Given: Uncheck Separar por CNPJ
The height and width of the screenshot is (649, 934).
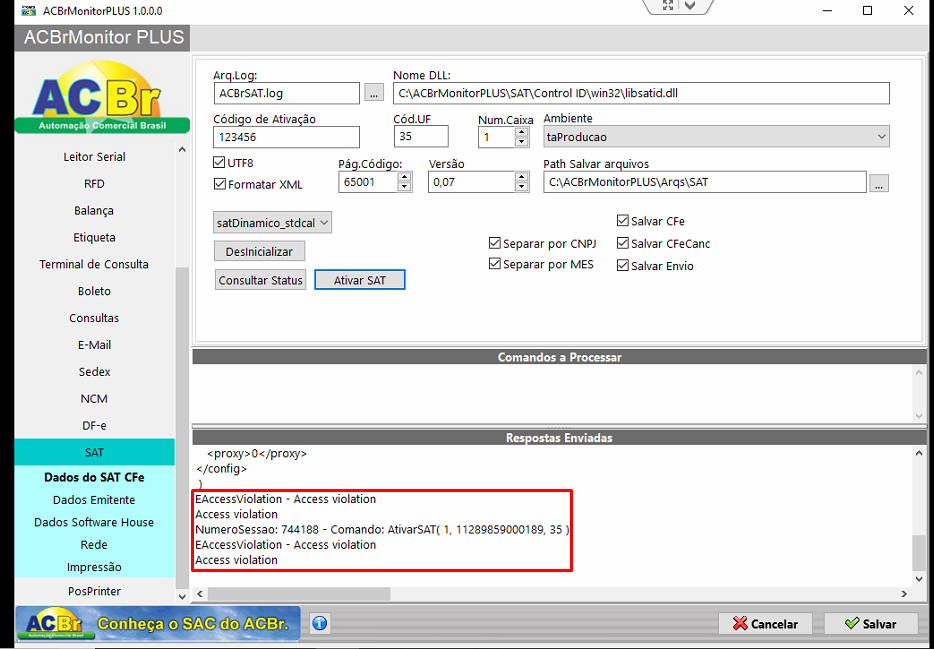Looking at the screenshot, I should coord(494,243).
